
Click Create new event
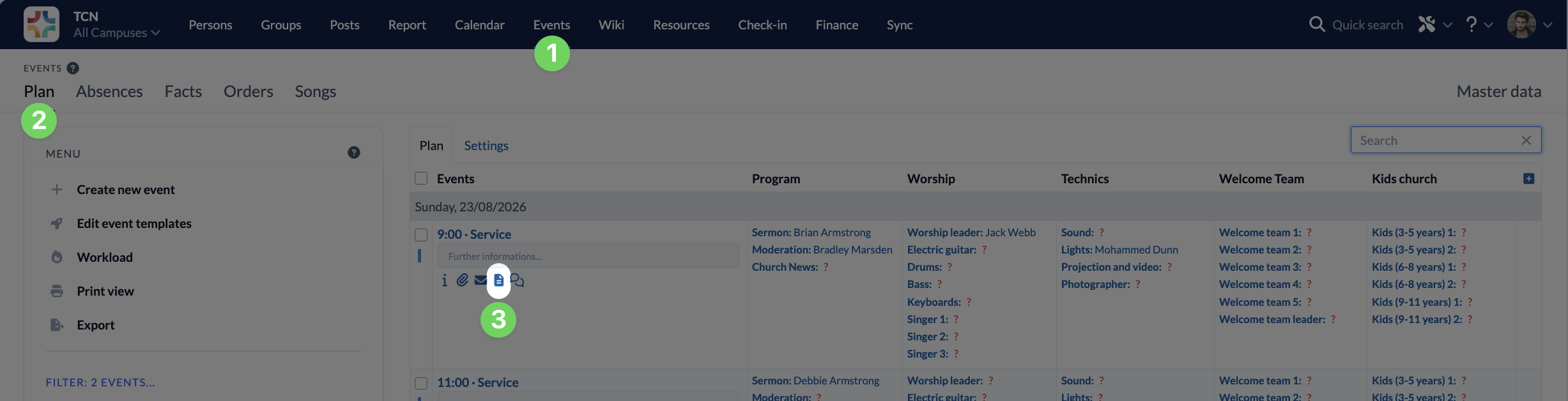point(126,190)
